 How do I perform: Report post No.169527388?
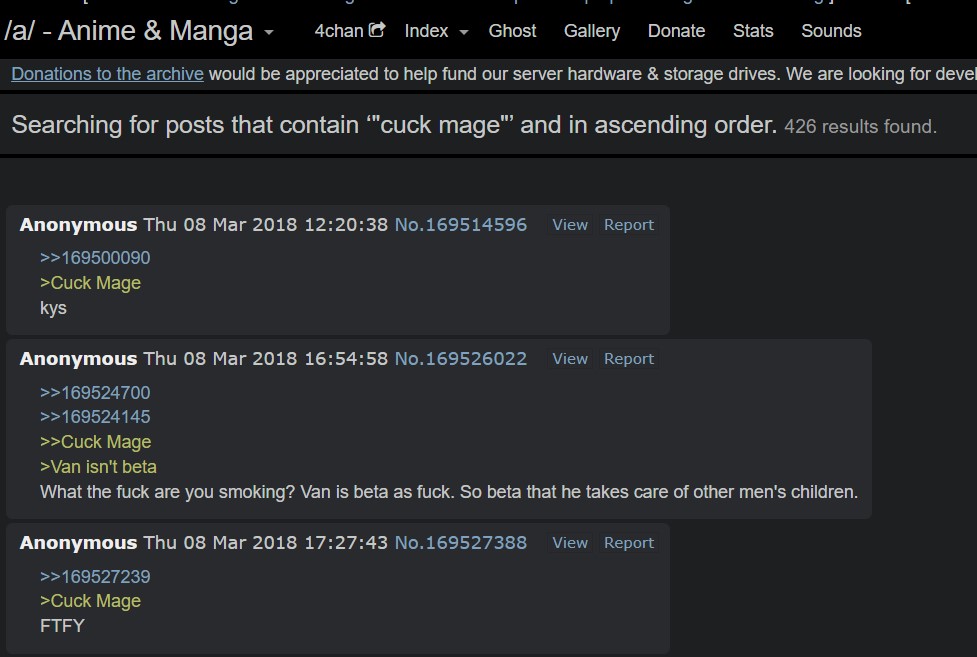point(629,542)
